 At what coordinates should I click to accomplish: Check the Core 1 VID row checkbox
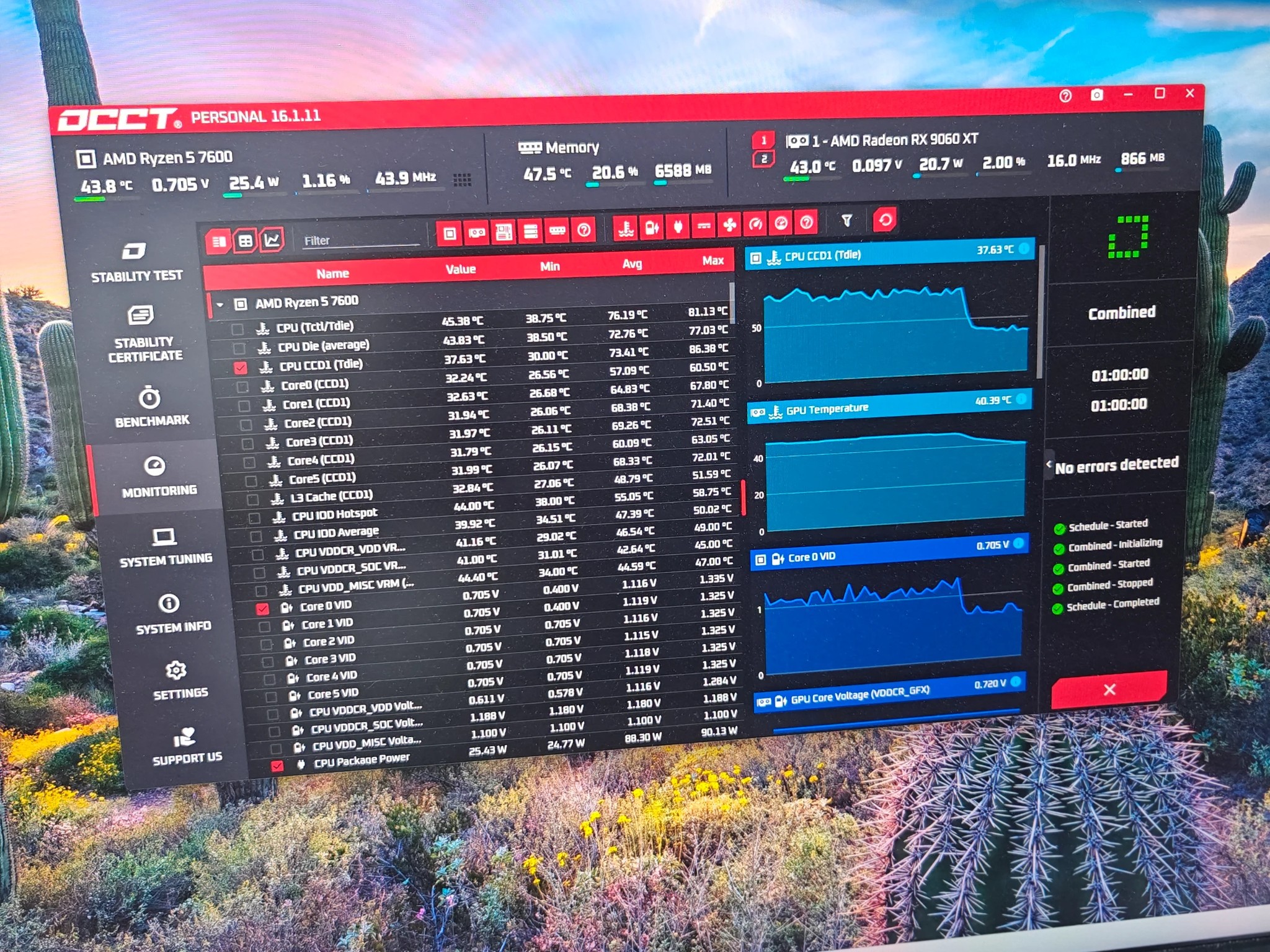pos(265,627)
